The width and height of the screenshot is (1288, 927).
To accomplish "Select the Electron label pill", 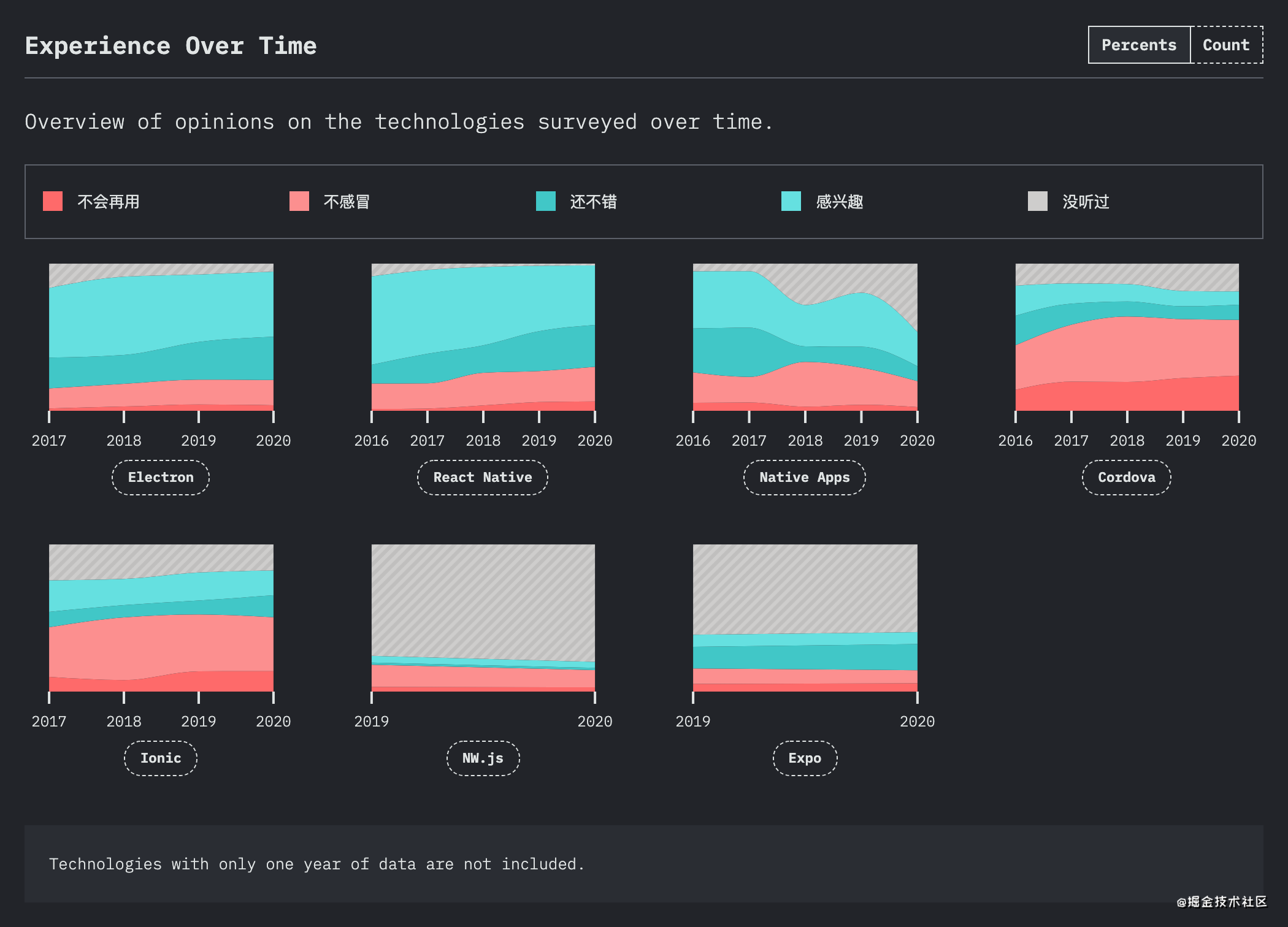I will [x=161, y=478].
